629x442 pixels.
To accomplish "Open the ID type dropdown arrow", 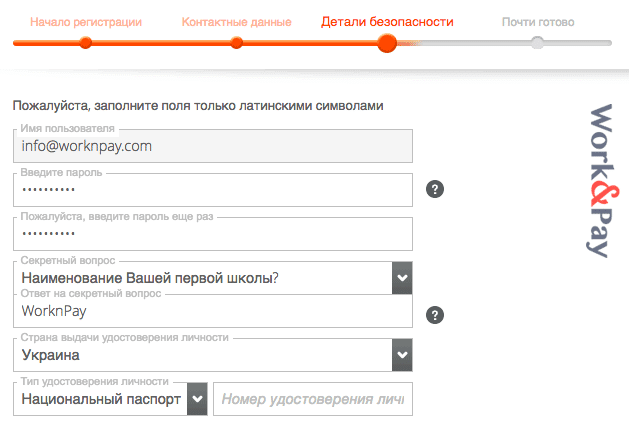I will [197, 399].
